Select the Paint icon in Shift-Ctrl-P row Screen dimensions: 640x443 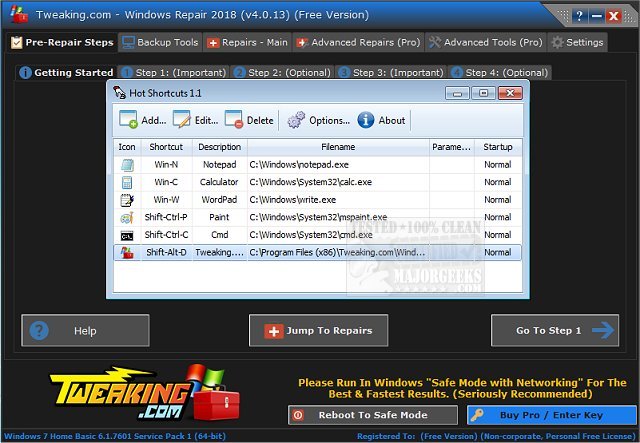tap(127, 218)
